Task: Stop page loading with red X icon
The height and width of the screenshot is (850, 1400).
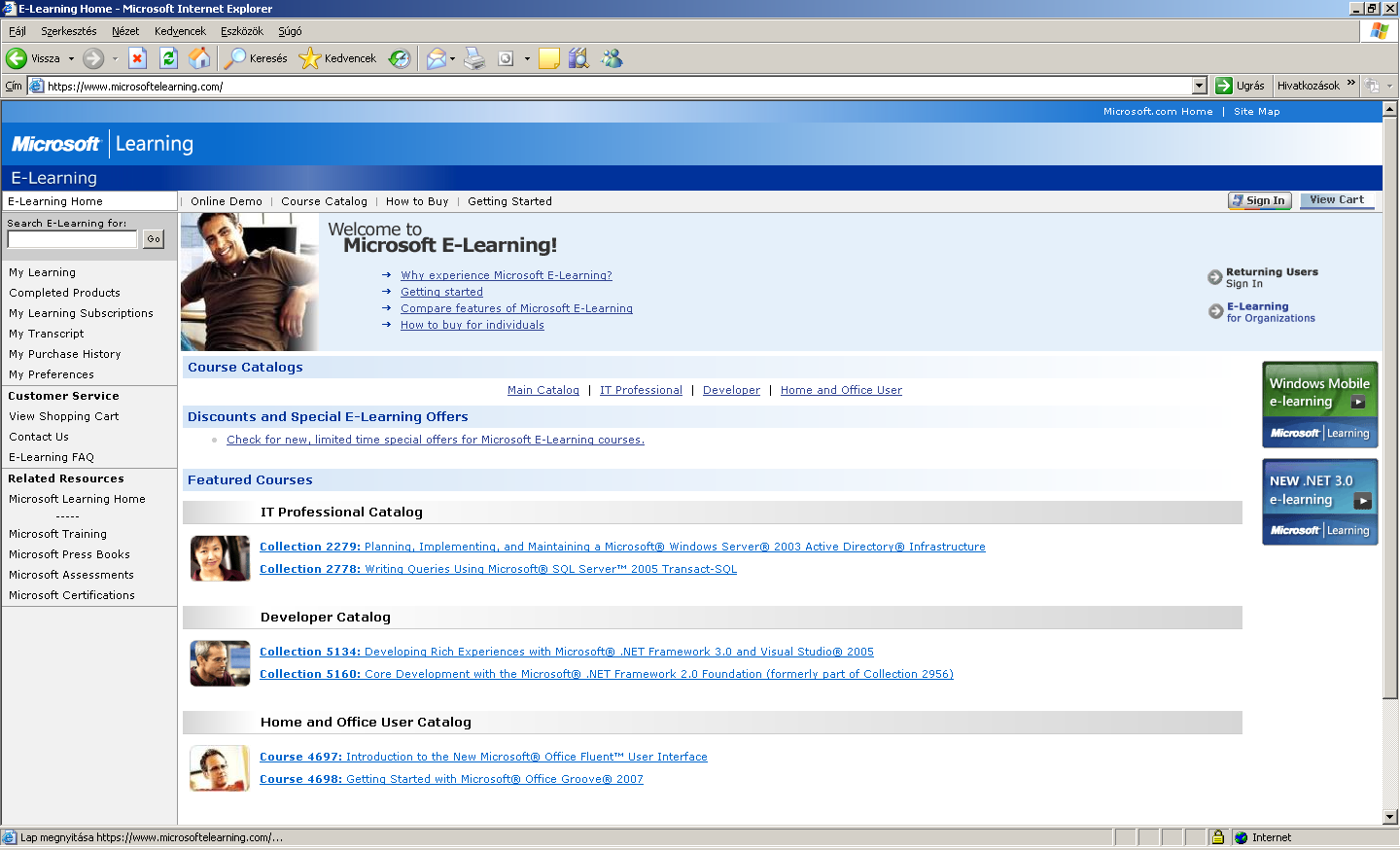Action: (x=137, y=58)
